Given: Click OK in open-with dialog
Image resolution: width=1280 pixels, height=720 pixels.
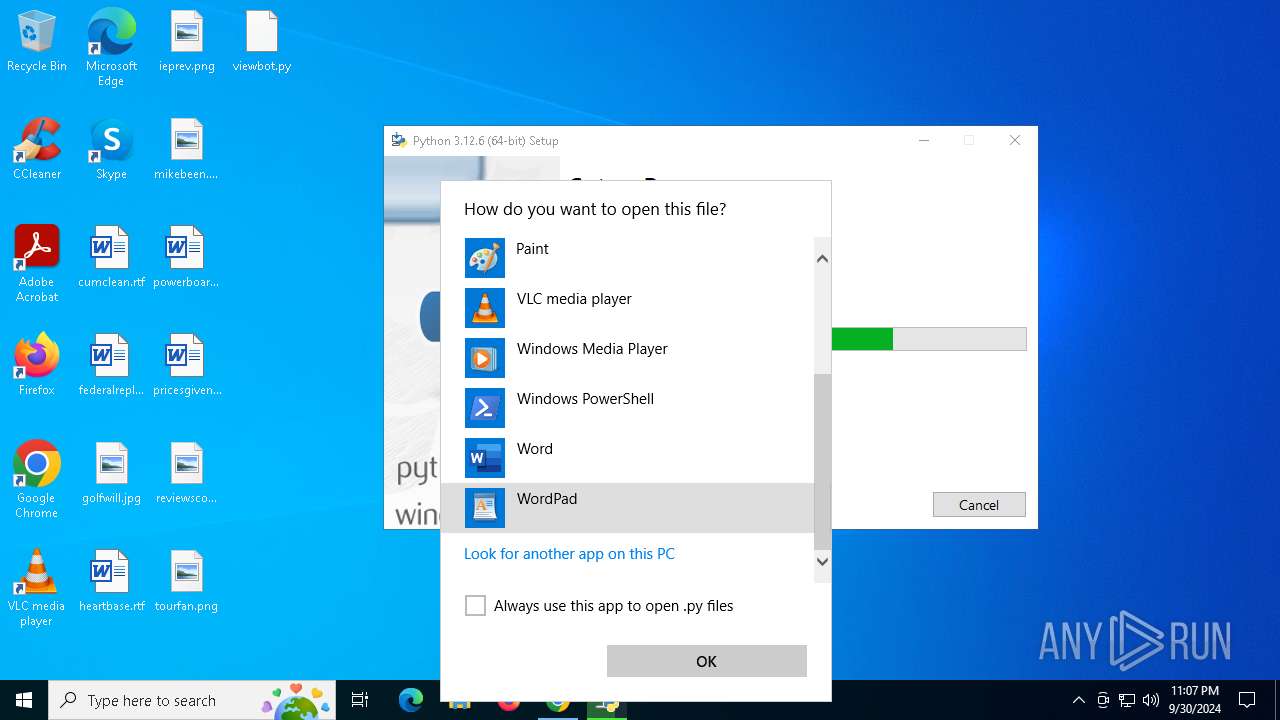Looking at the screenshot, I should (706, 661).
